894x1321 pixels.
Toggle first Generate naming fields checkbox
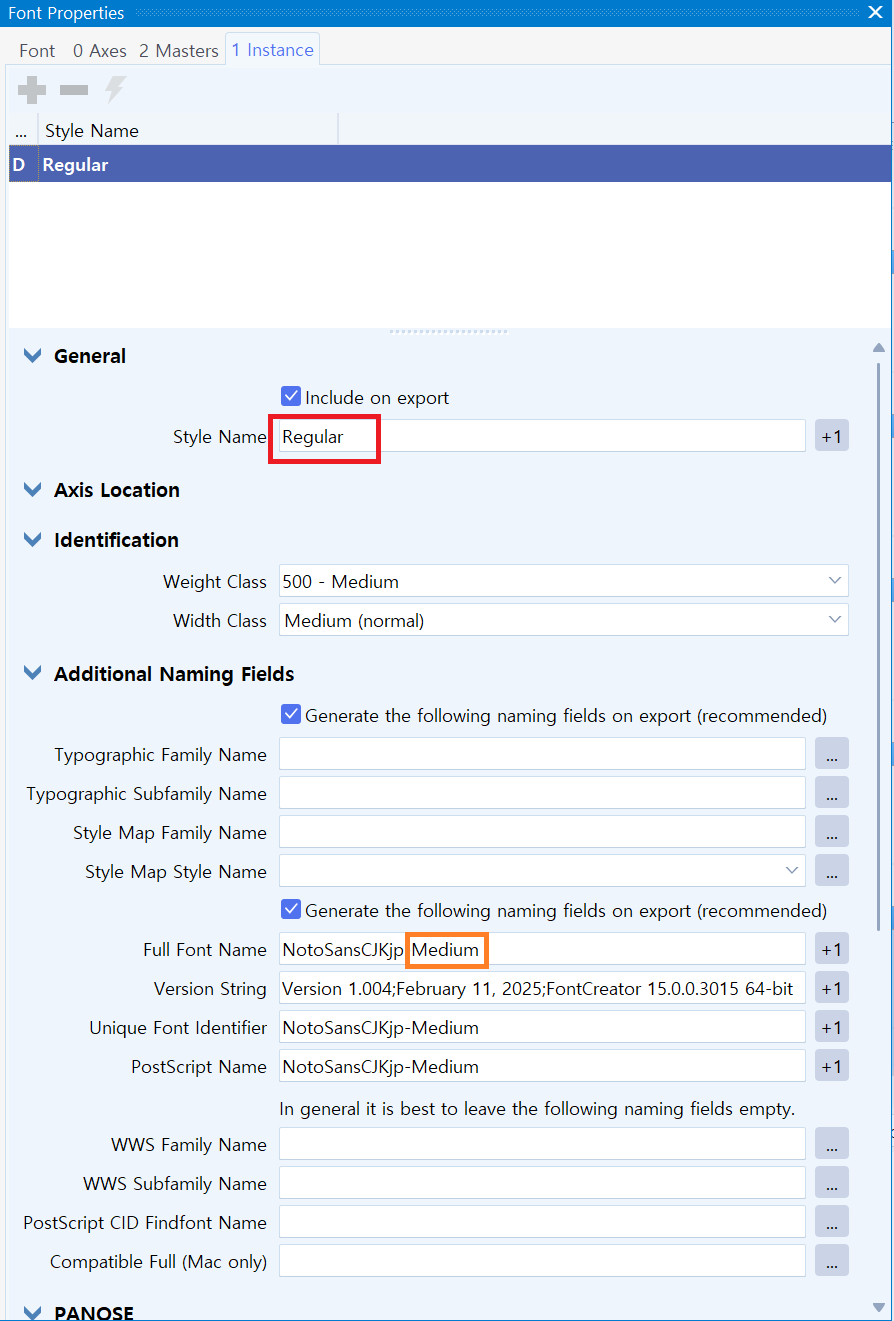tap(291, 715)
